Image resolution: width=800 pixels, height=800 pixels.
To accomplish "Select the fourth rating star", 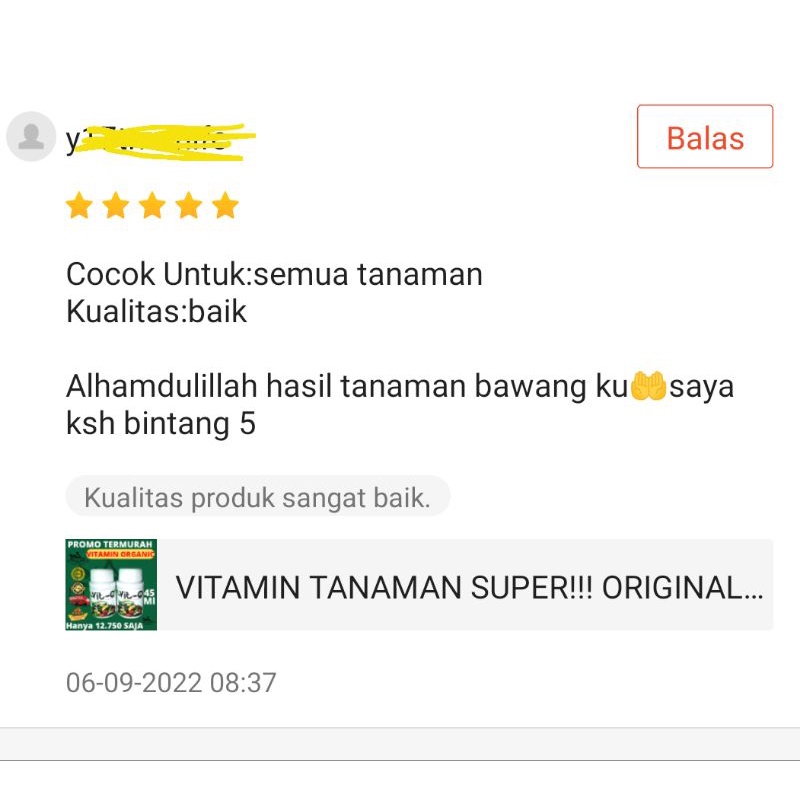I will 189,205.
